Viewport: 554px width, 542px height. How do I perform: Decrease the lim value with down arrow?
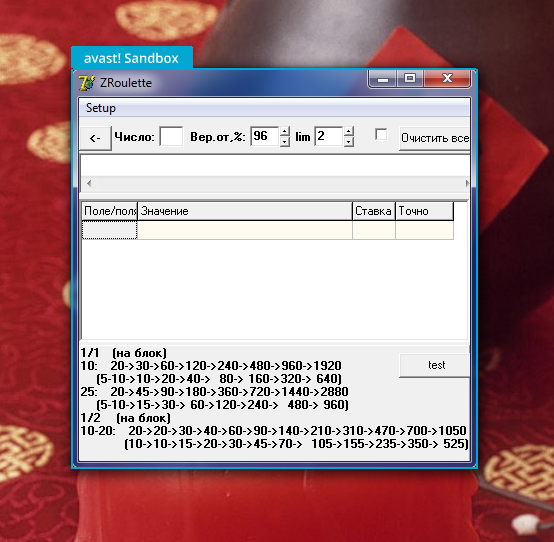click(x=348, y=141)
